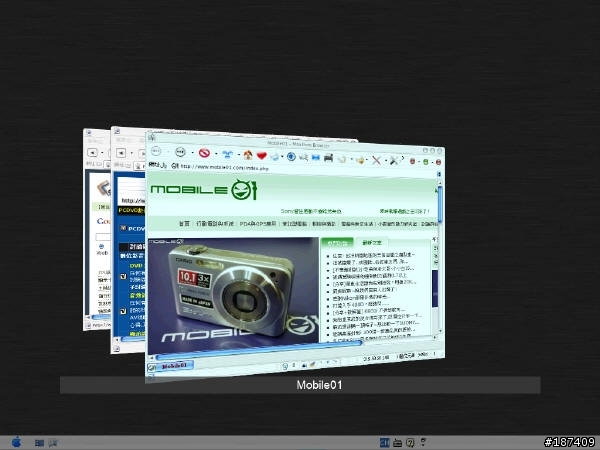Select the Mobile01 tab at window bottom

pyautogui.click(x=171, y=366)
